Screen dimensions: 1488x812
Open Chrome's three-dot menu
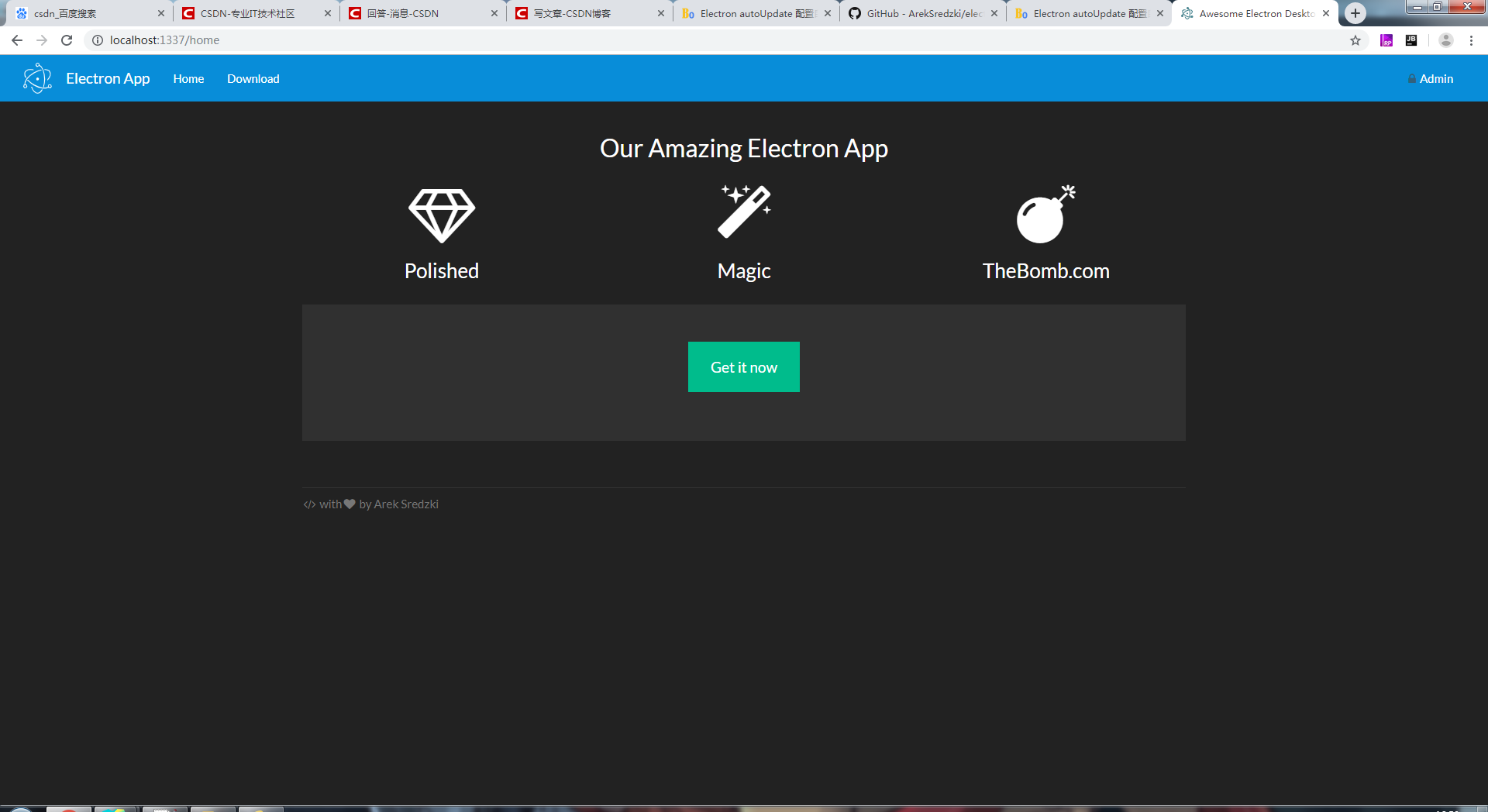1472,40
